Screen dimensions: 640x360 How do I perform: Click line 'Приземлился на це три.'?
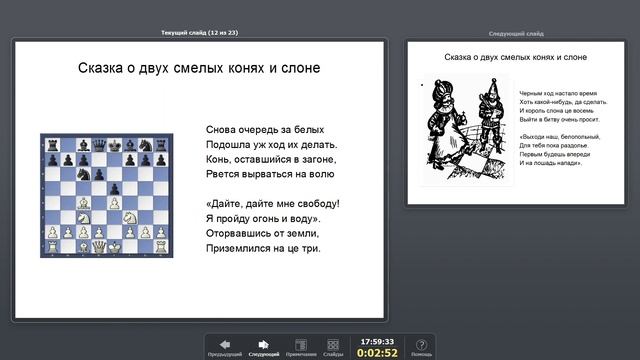point(263,248)
